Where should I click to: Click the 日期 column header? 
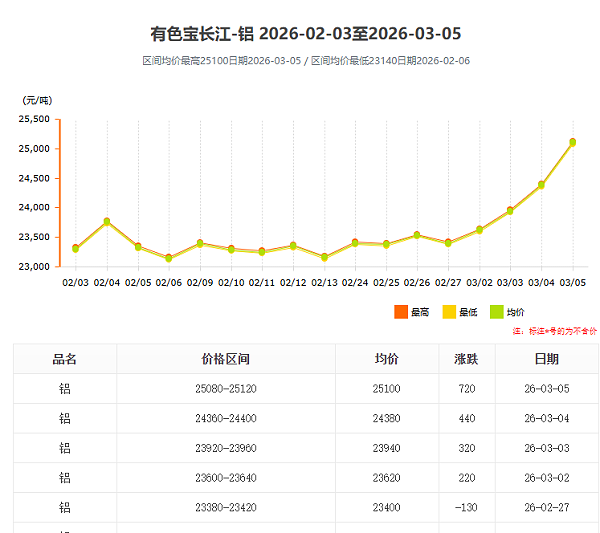coord(547,359)
